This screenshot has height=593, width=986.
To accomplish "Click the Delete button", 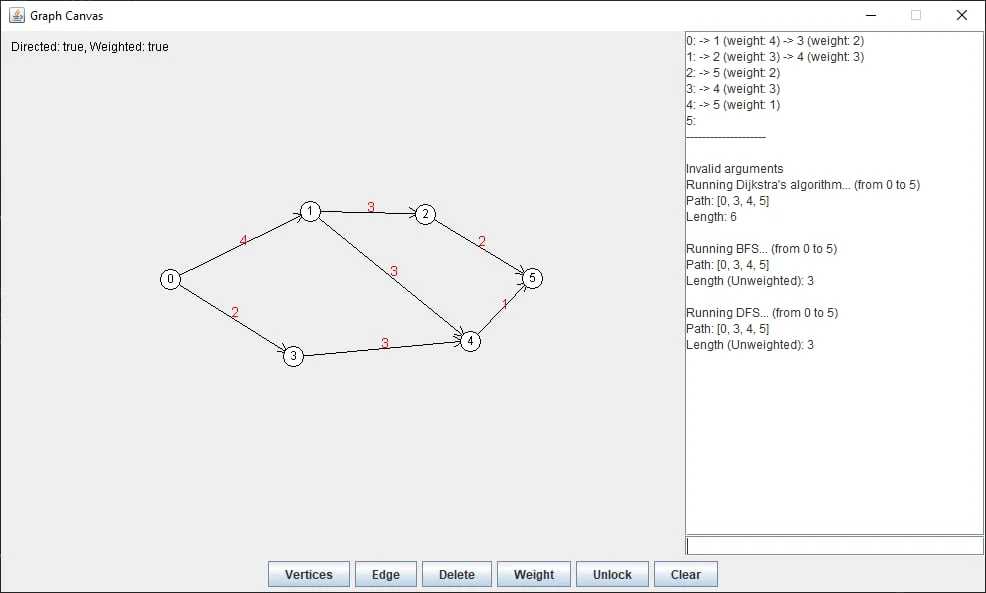I will coord(456,574).
